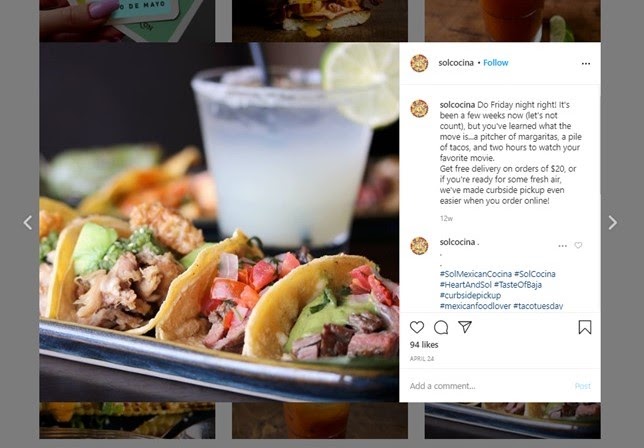Submit the comment with the Post button
This screenshot has height=448, width=644.
coord(582,386)
